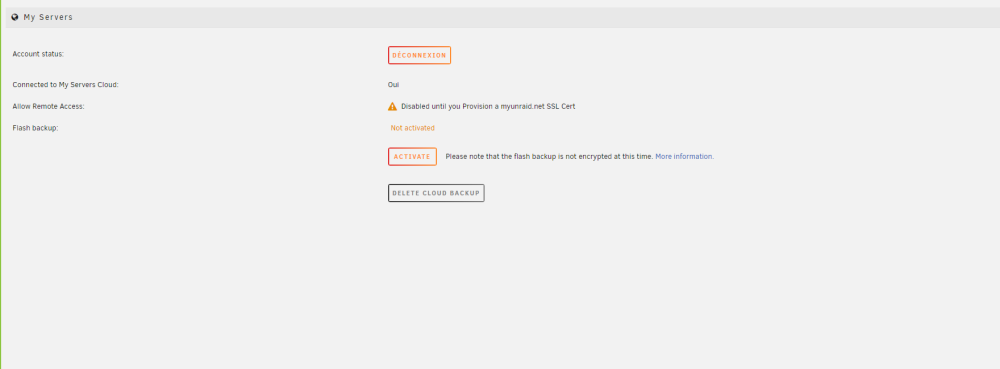1000x369 pixels.
Task: Click the My Servers section title
Action: [x=48, y=17]
